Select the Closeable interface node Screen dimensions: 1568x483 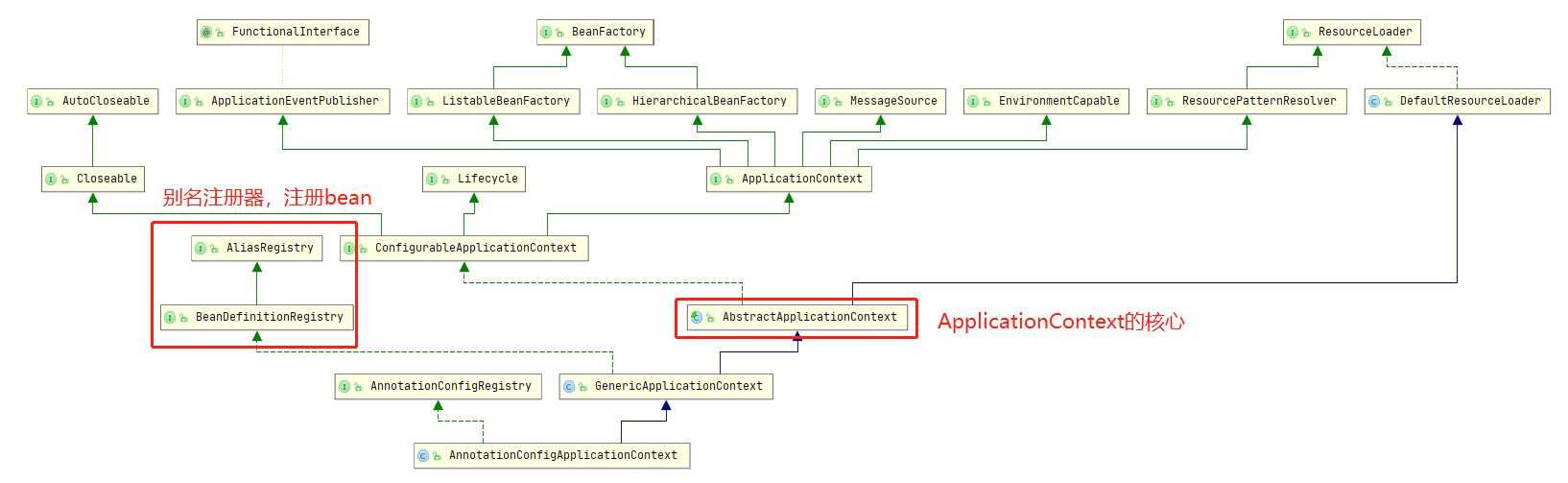pyautogui.click(x=93, y=179)
